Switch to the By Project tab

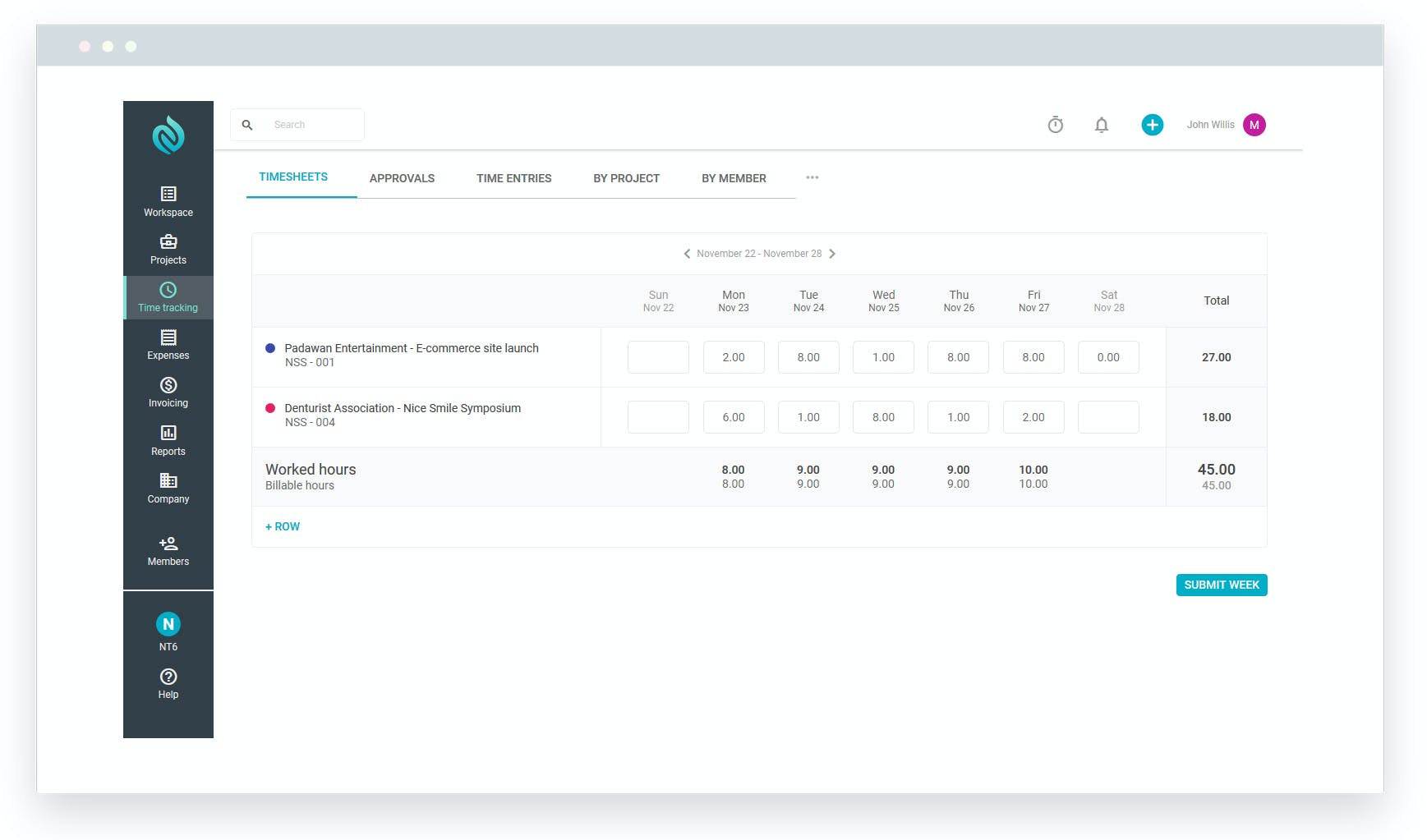(626, 178)
